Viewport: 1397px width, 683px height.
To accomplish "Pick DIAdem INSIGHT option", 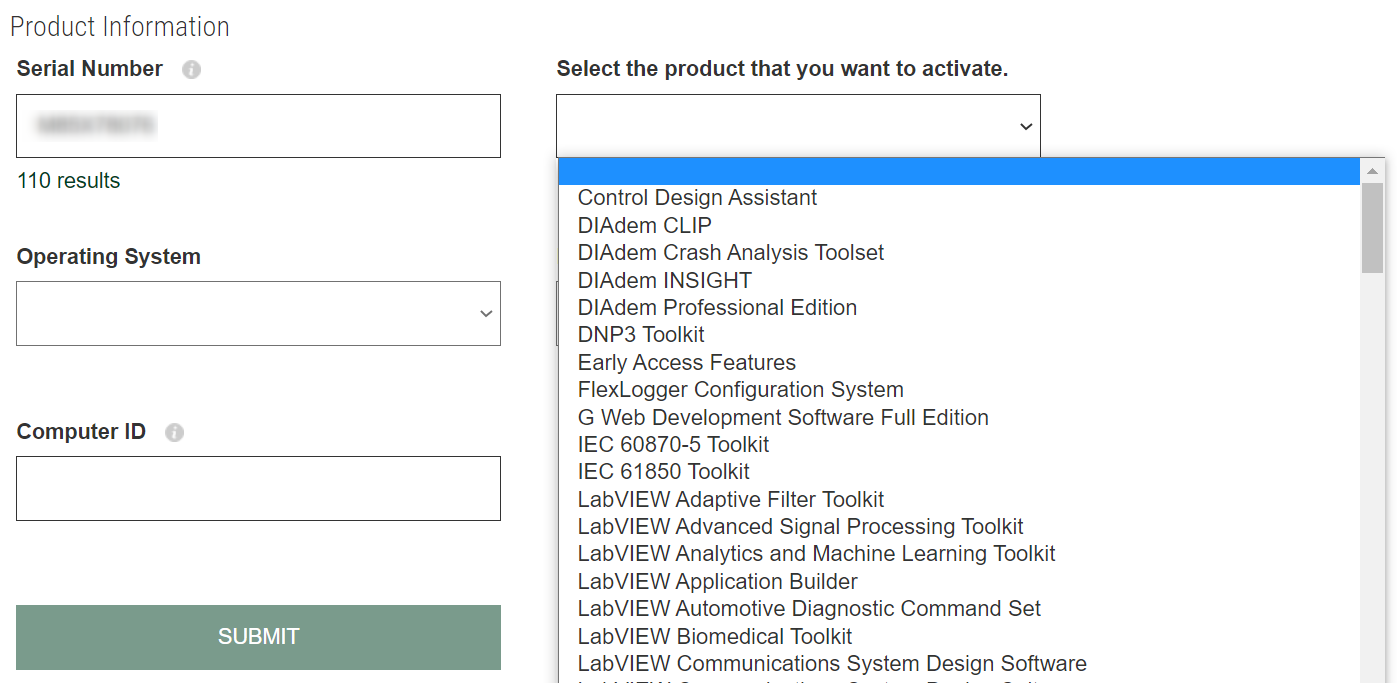I will pos(959,281).
